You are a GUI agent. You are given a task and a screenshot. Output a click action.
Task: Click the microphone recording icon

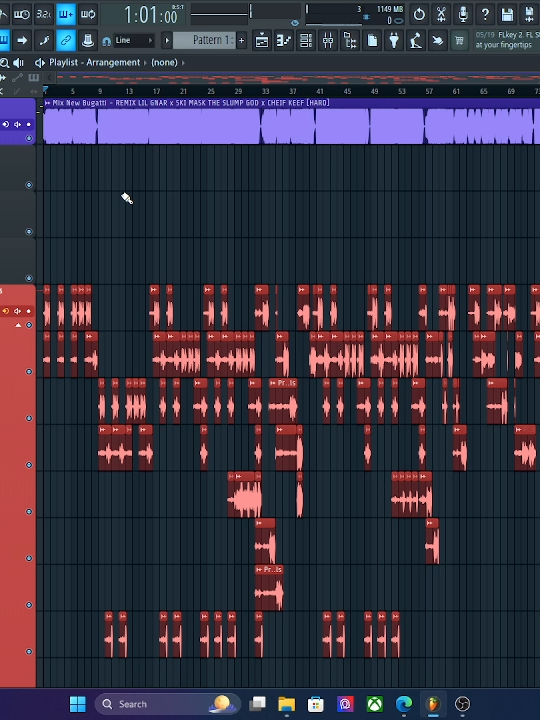click(x=463, y=15)
